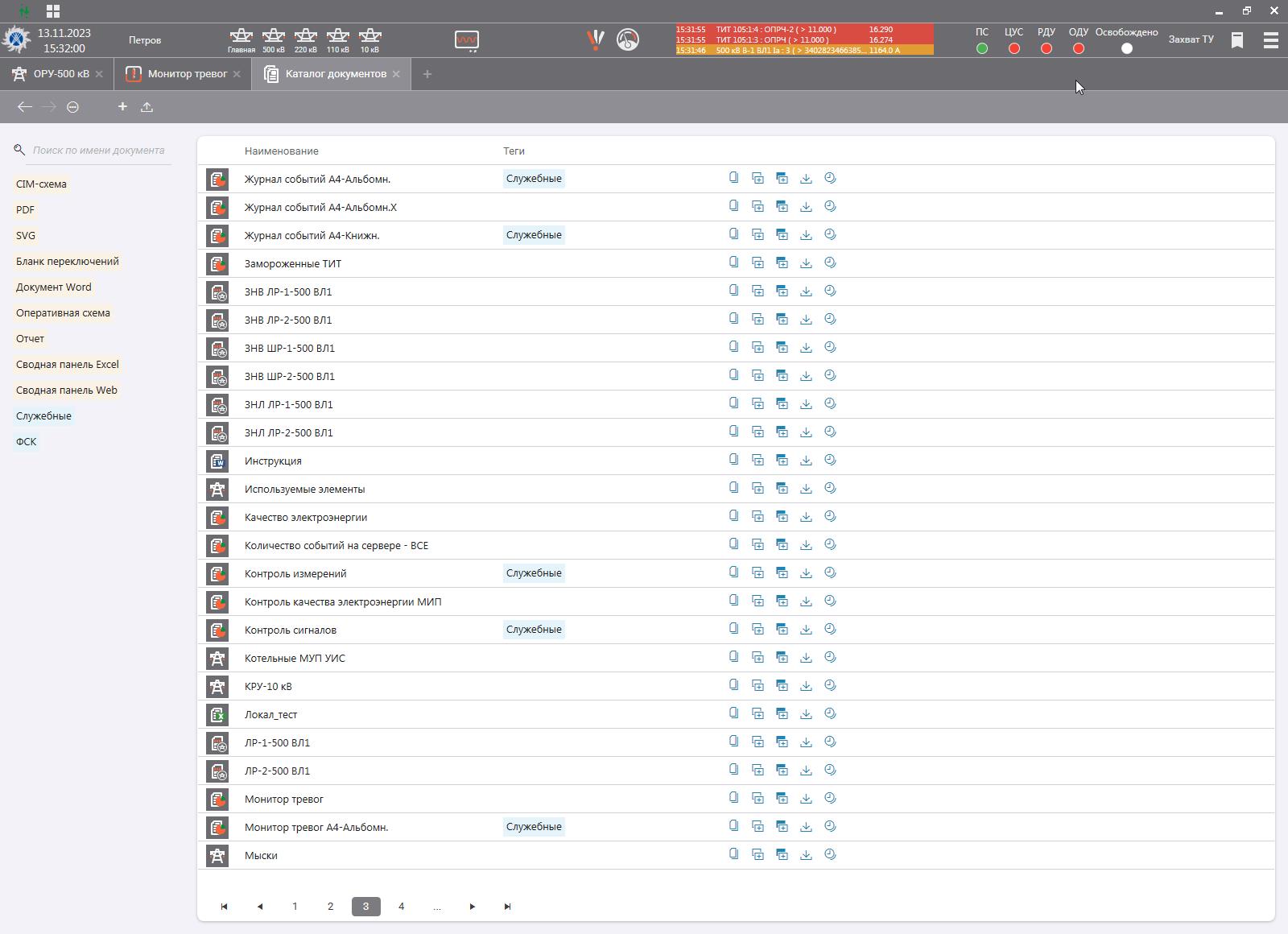Click the bookmark icon in top bar

click(1237, 39)
